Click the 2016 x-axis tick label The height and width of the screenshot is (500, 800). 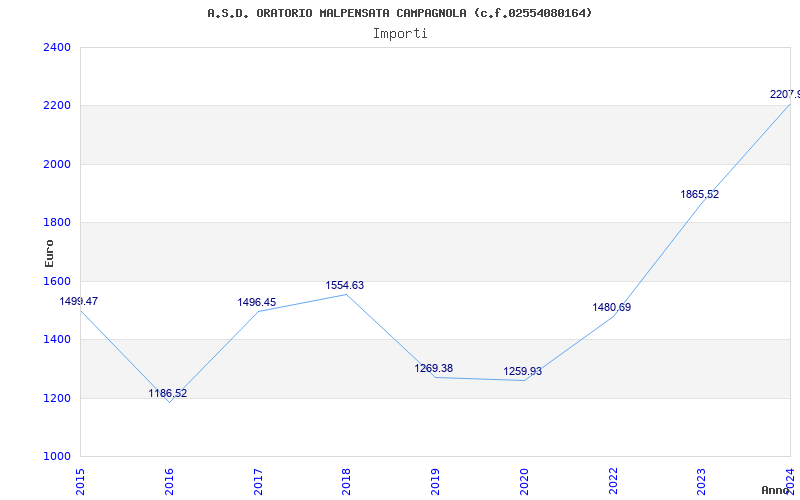pyautogui.click(x=169, y=482)
